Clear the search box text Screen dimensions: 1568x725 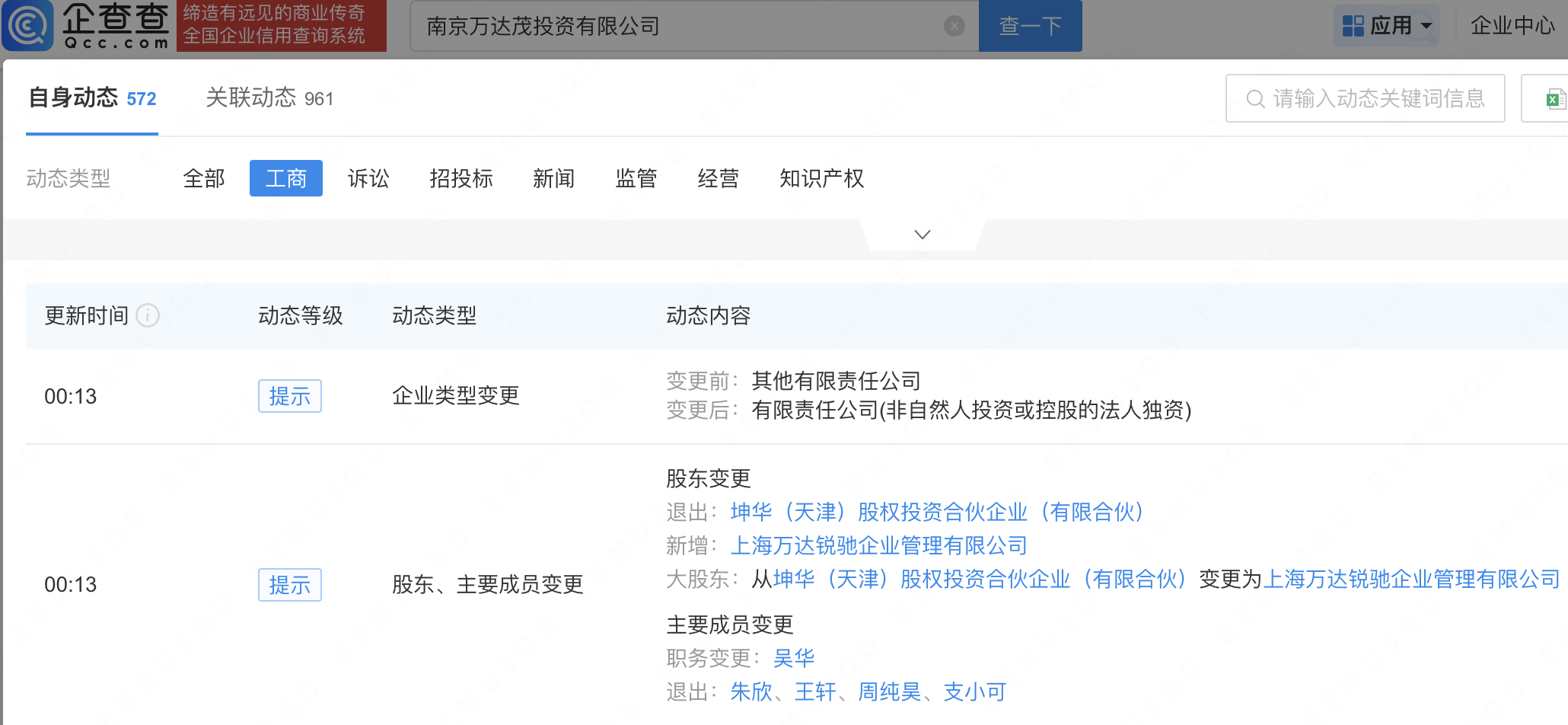point(954,27)
